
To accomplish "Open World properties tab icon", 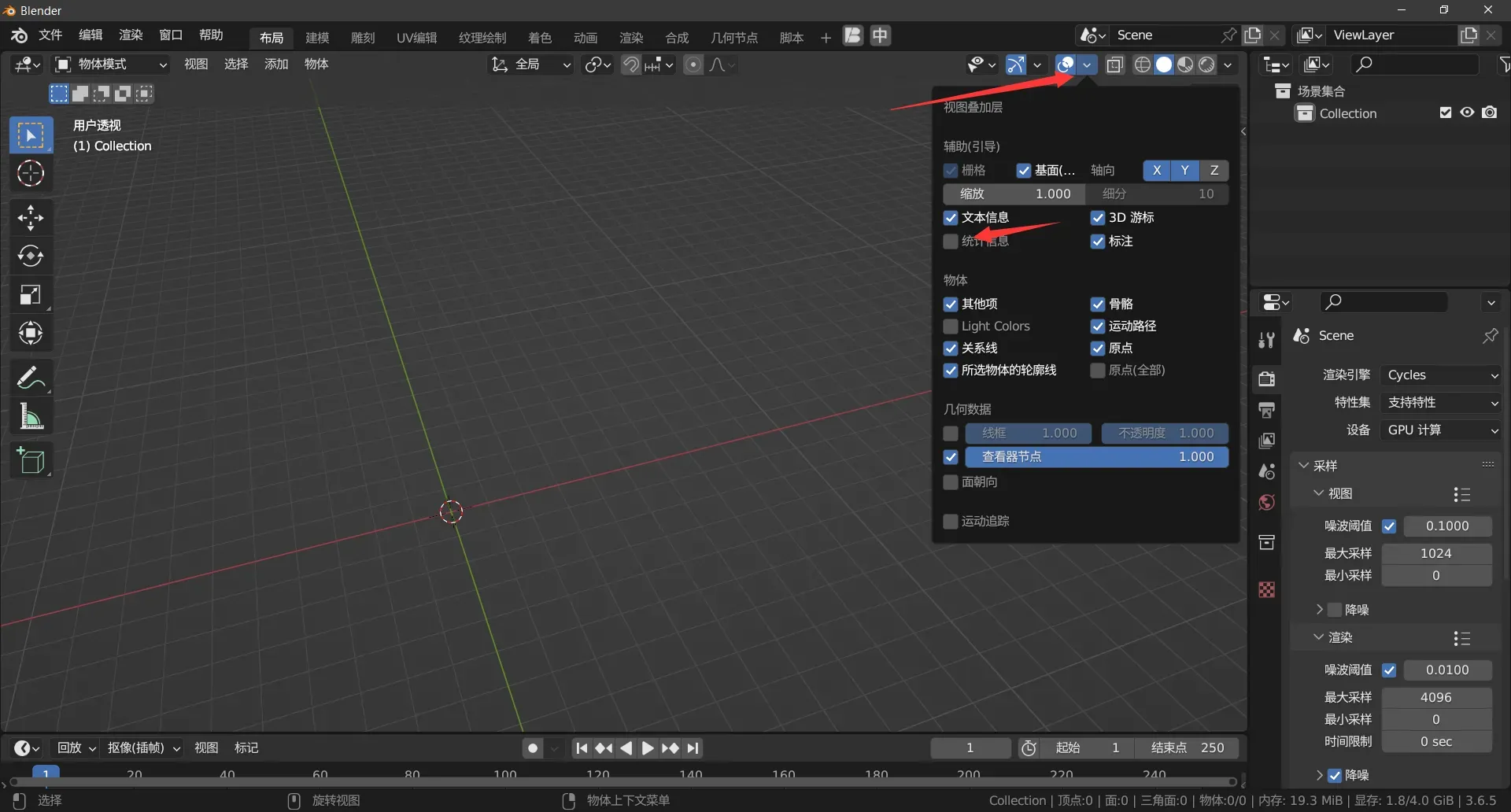I will click(x=1266, y=503).
